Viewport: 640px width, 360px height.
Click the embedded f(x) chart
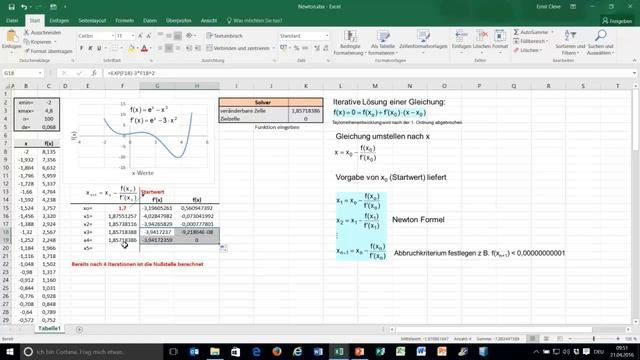pyautogui.click(x=139, y=141)
